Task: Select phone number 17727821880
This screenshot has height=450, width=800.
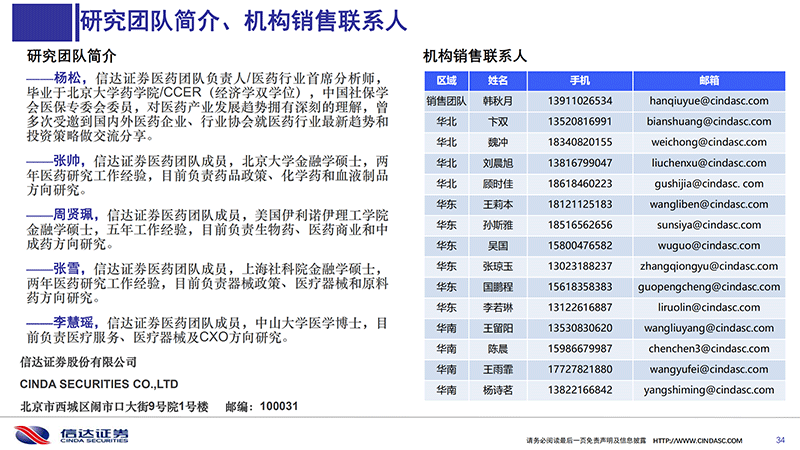Action: (580, 369)
